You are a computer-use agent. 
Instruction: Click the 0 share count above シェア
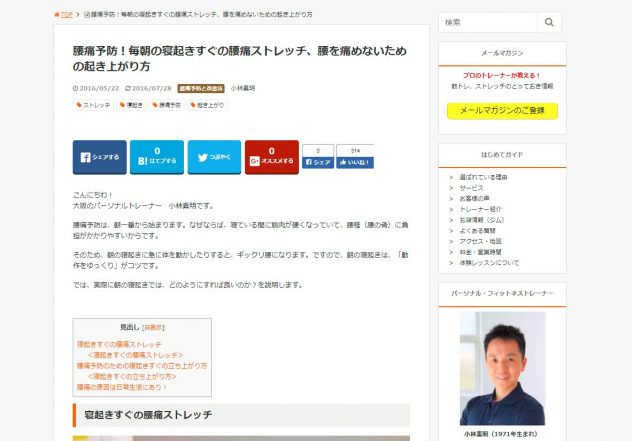318,151
